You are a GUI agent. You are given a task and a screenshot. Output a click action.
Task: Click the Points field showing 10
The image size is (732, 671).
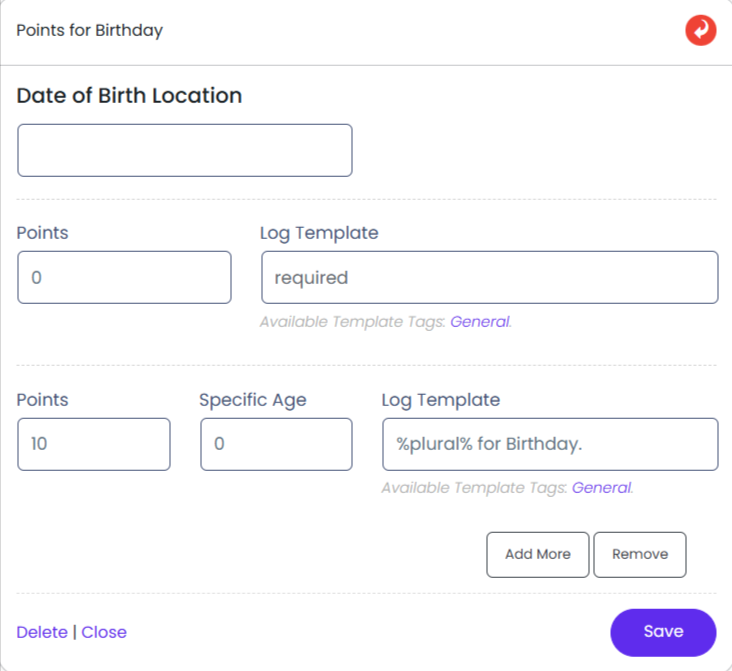[x=94, y=444]
